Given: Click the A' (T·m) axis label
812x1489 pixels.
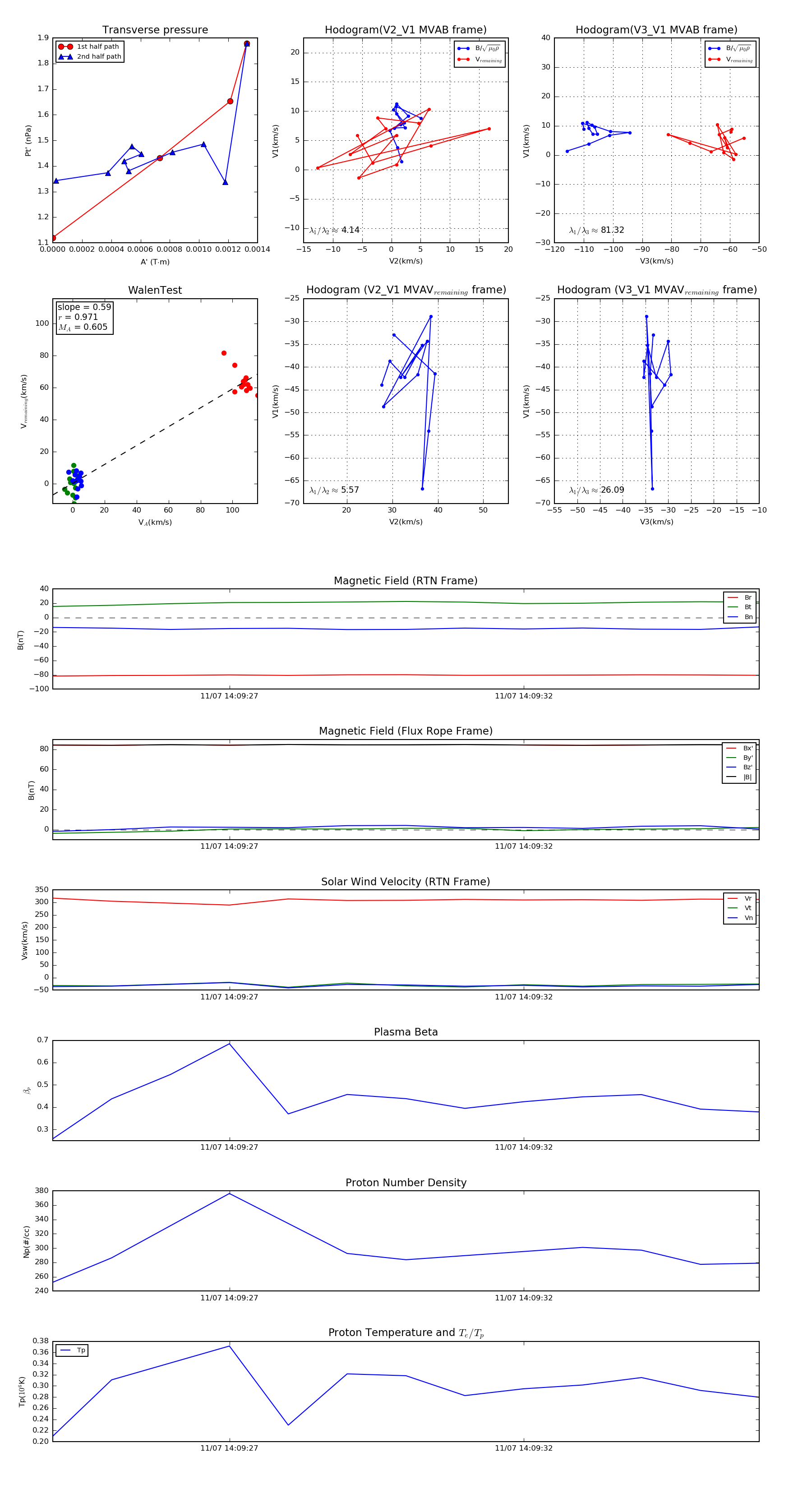Looking at the screenshot, I should tap(155, 262).
